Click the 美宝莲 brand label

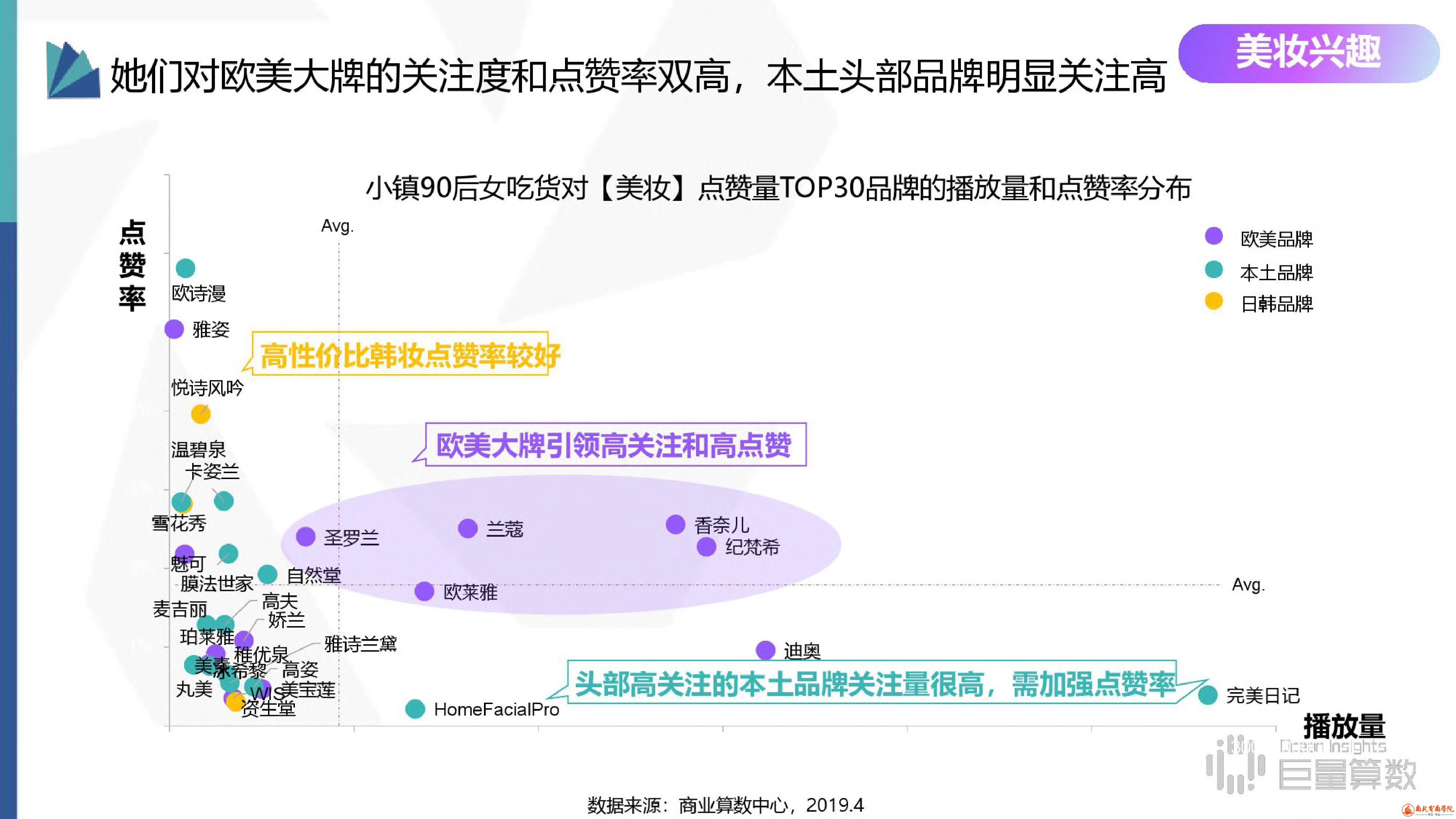point(309,690)
